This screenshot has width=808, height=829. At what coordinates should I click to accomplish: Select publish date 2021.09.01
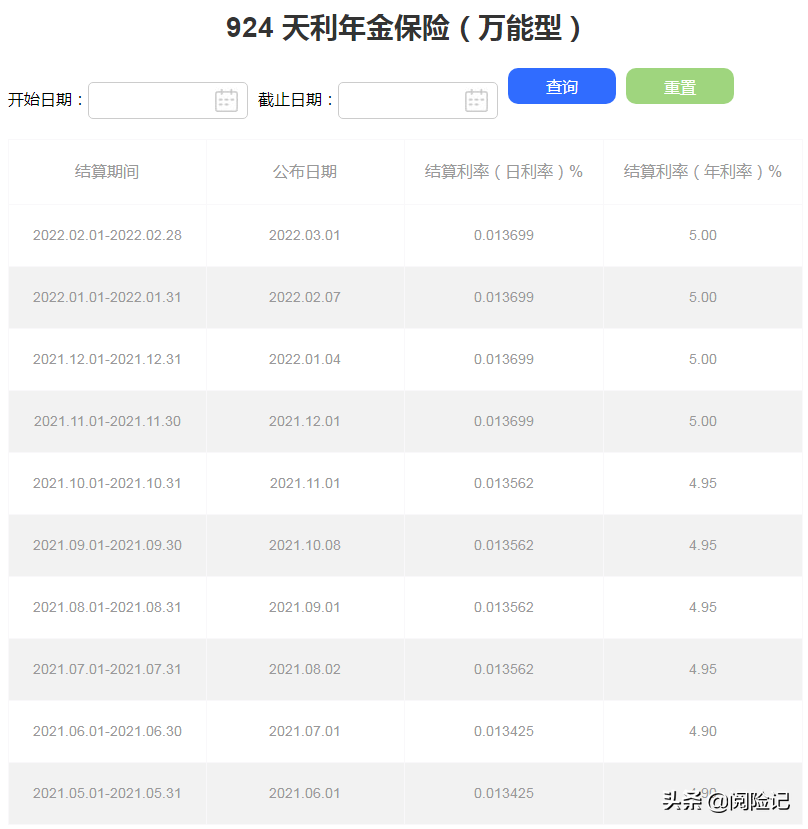coord(305,607)
